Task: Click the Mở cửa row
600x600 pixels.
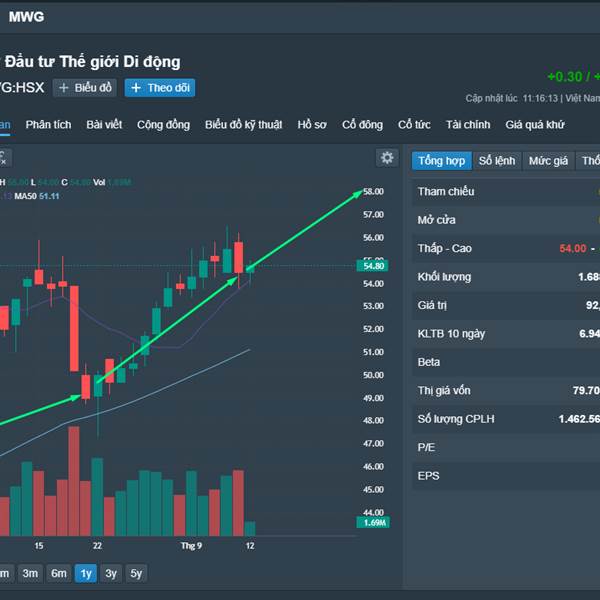Action: point(506,220)
